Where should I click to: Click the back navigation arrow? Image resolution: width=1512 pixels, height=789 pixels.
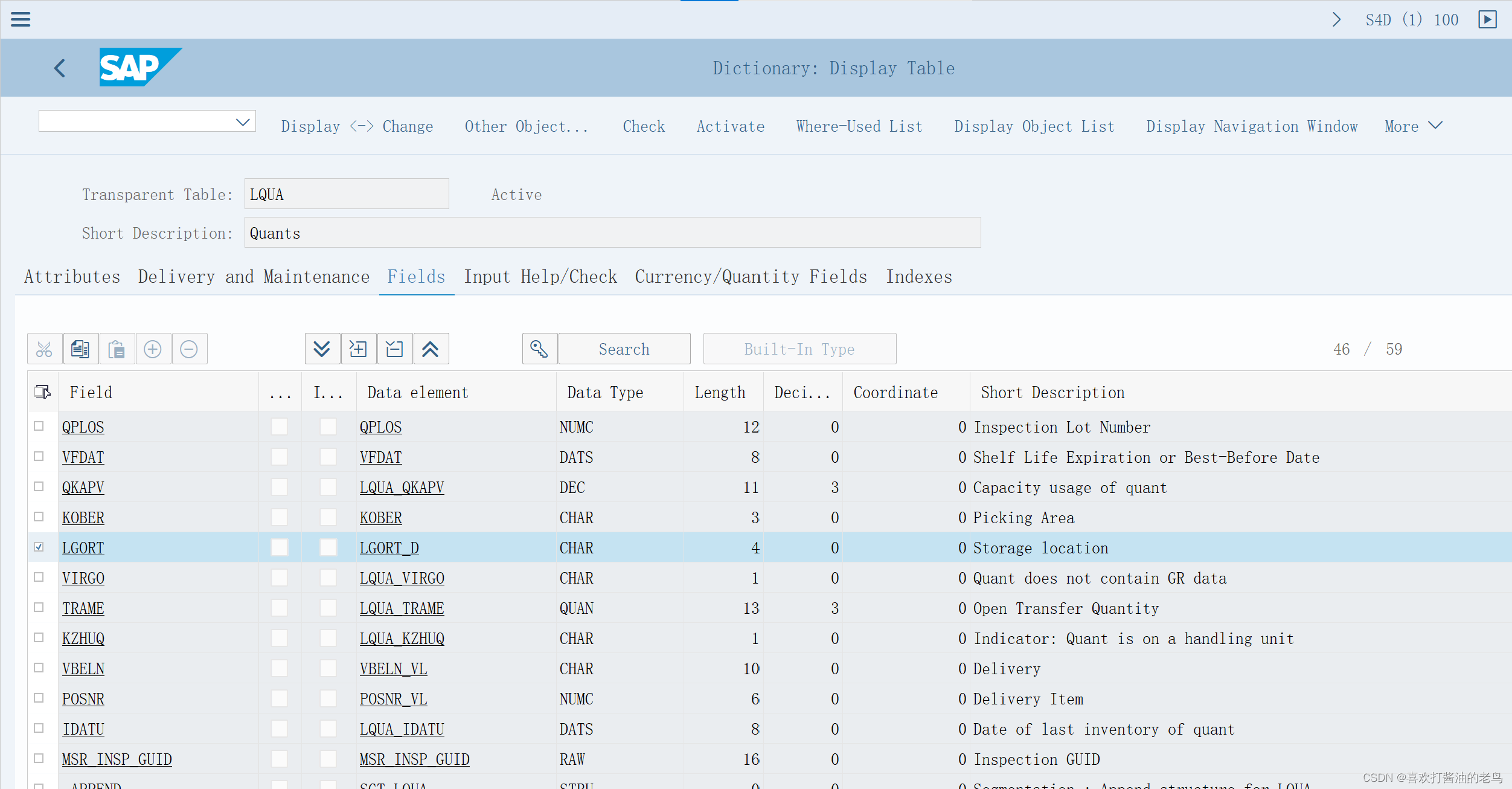[59, 68]
